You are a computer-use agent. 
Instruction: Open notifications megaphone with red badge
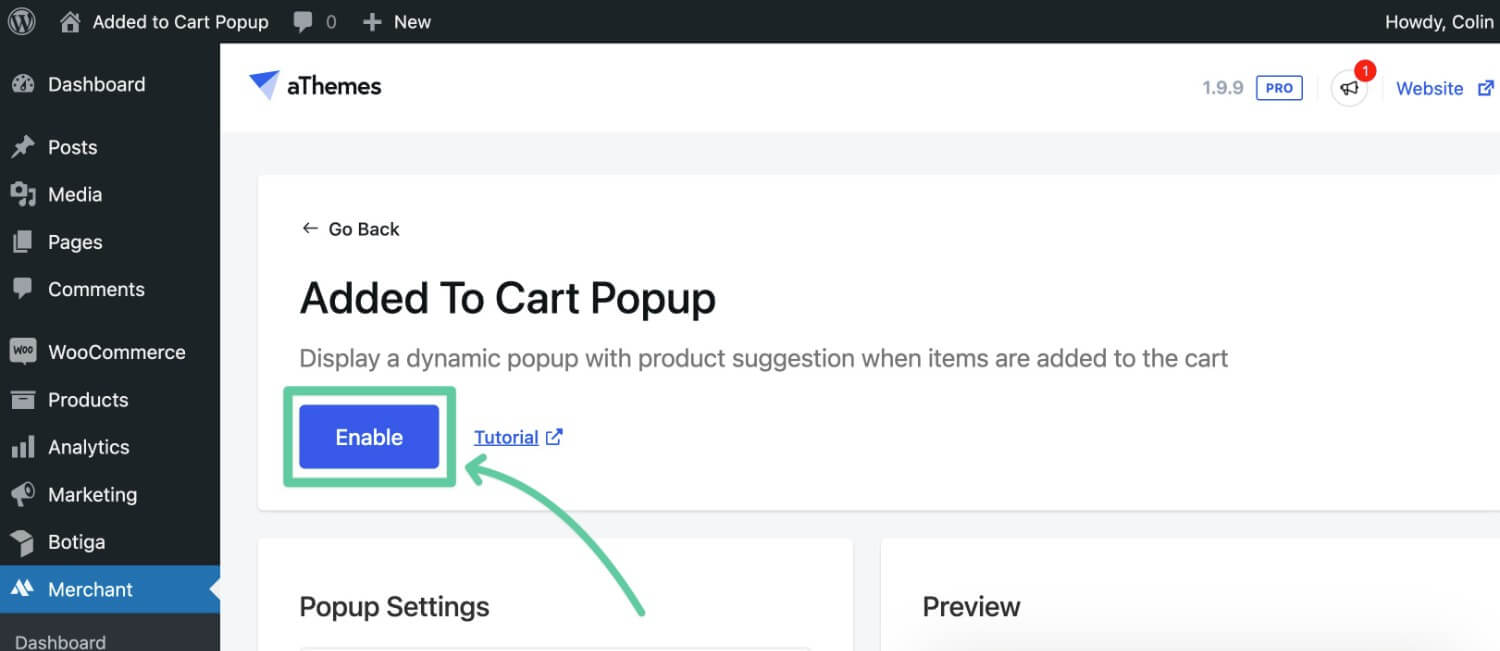coord(1350,88)
